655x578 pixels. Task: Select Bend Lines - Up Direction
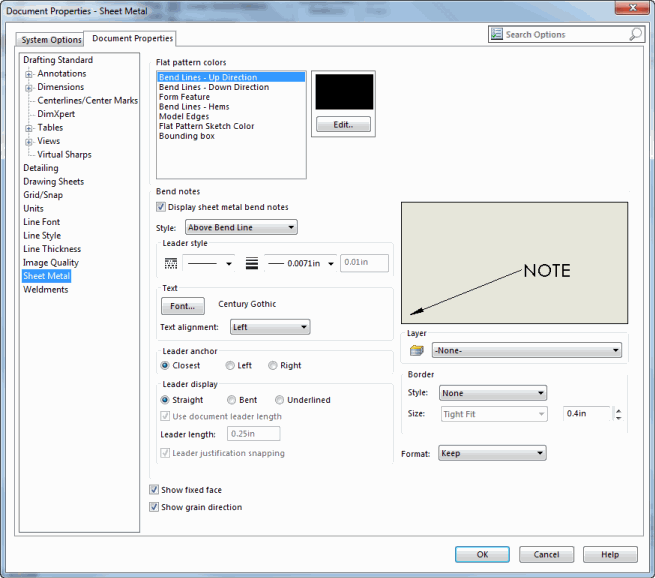tap(231, 77)
